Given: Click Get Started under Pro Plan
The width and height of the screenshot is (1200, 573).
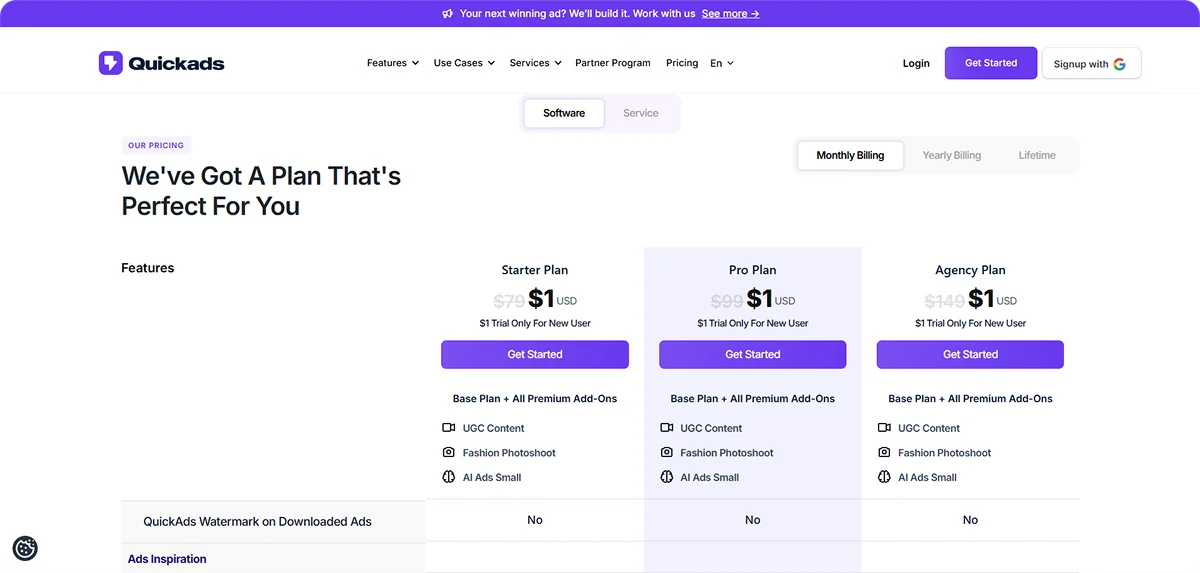Looking at the screenshot, I should coord(753,354).
